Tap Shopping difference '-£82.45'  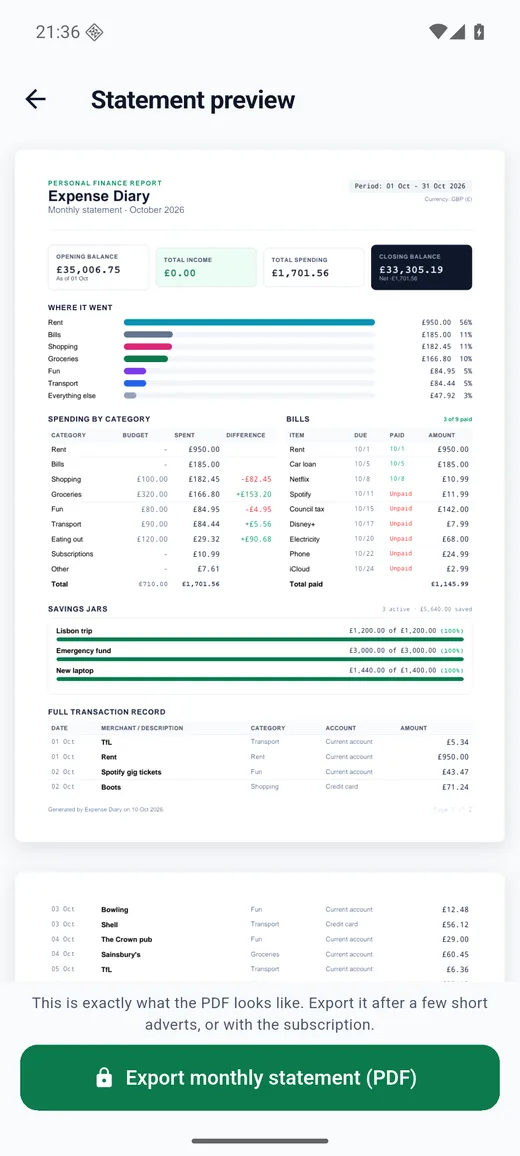point(255,479)
